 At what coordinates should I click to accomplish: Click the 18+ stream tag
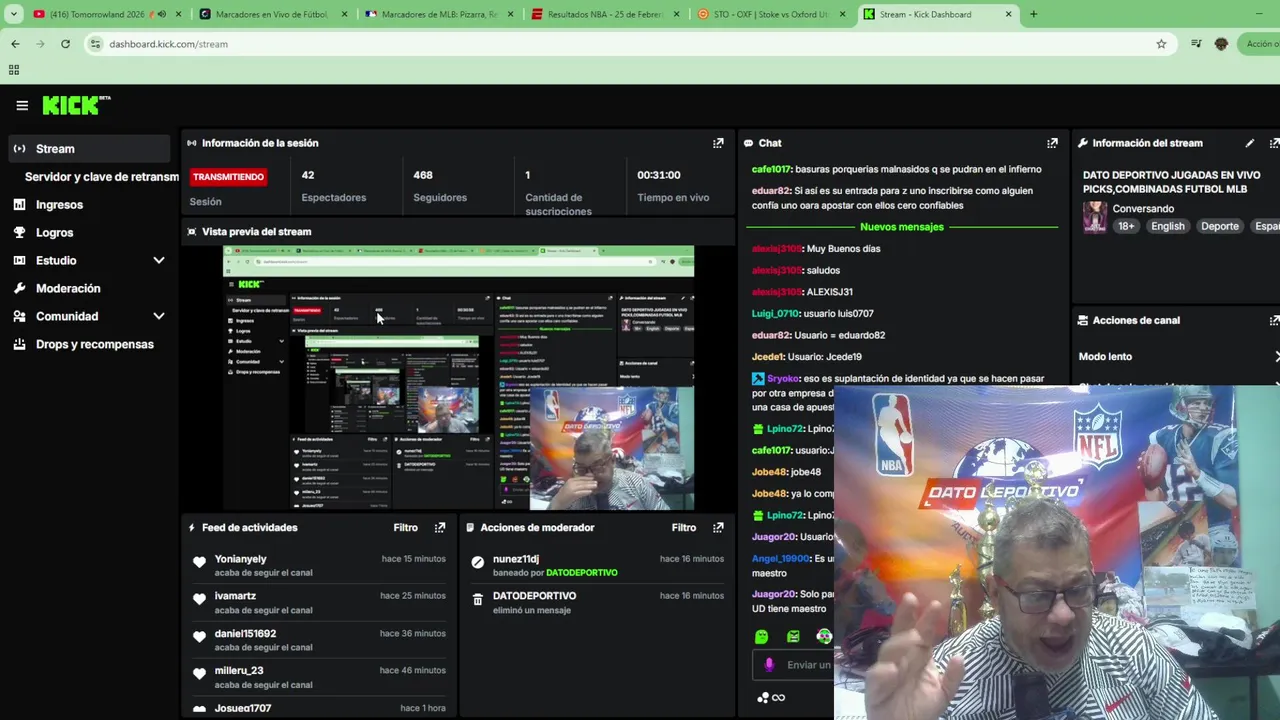[x=1126, y=226]
